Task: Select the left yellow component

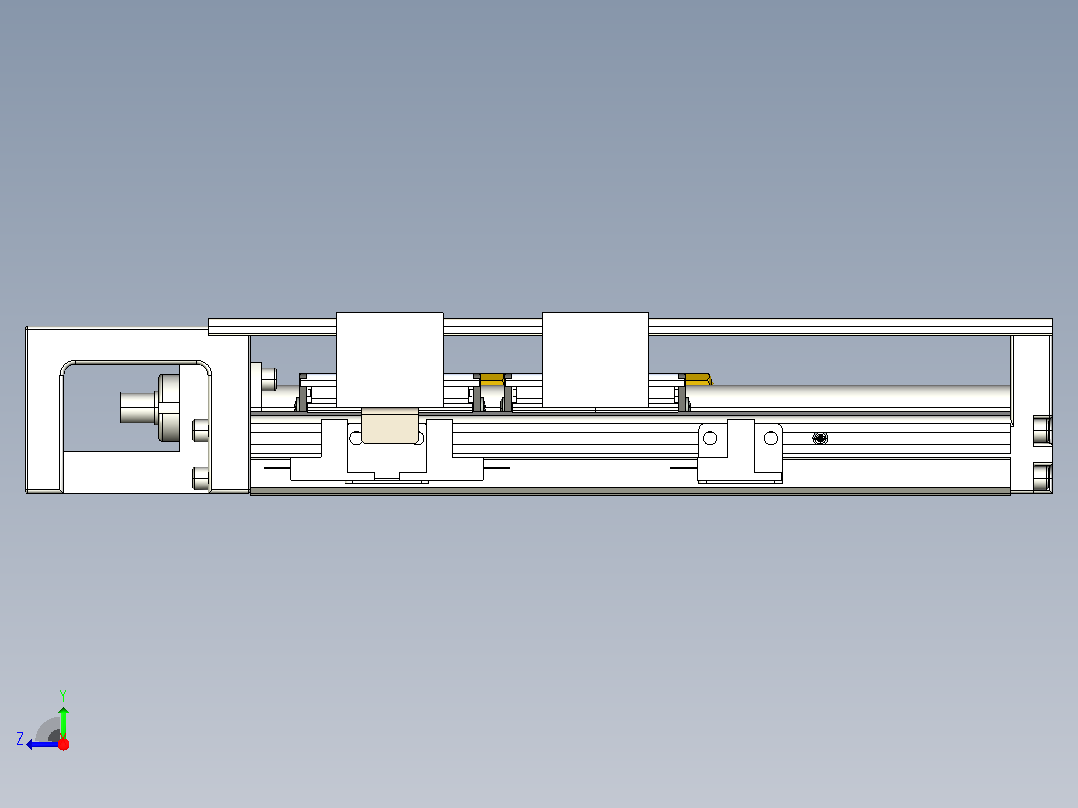Action: coord(492,379)
